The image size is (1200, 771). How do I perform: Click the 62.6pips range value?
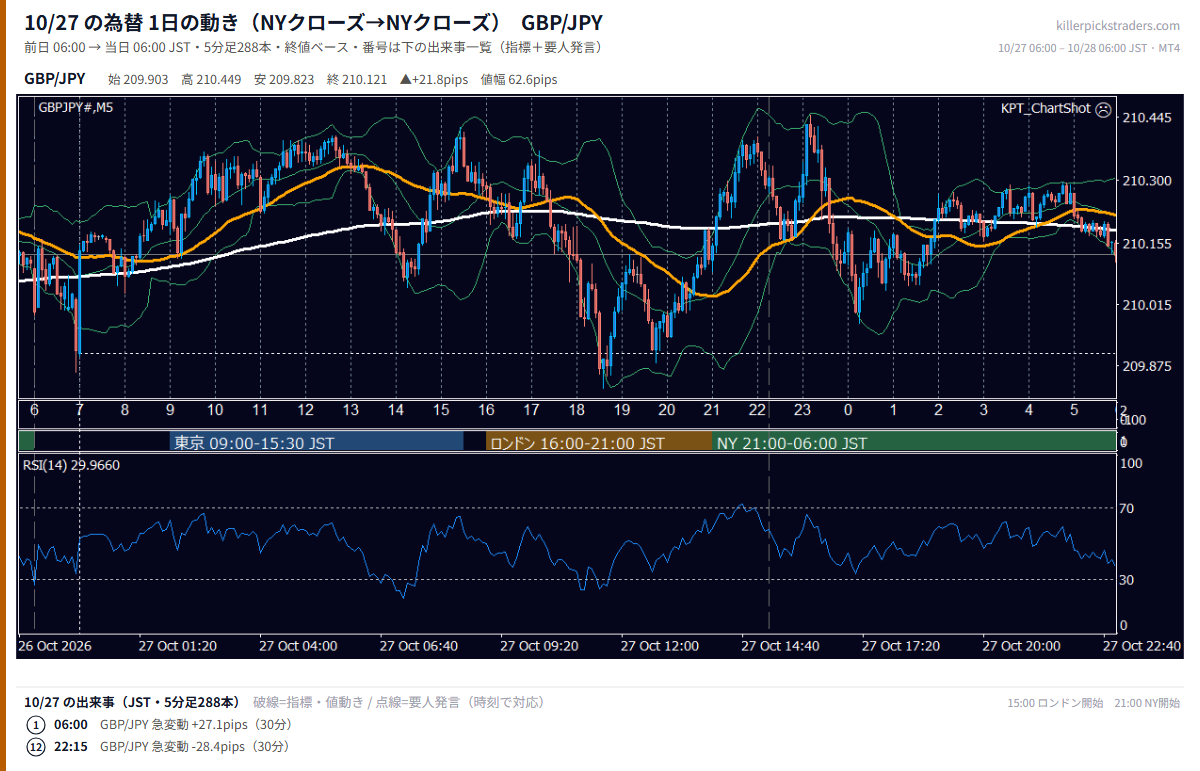tap(533, 80)
